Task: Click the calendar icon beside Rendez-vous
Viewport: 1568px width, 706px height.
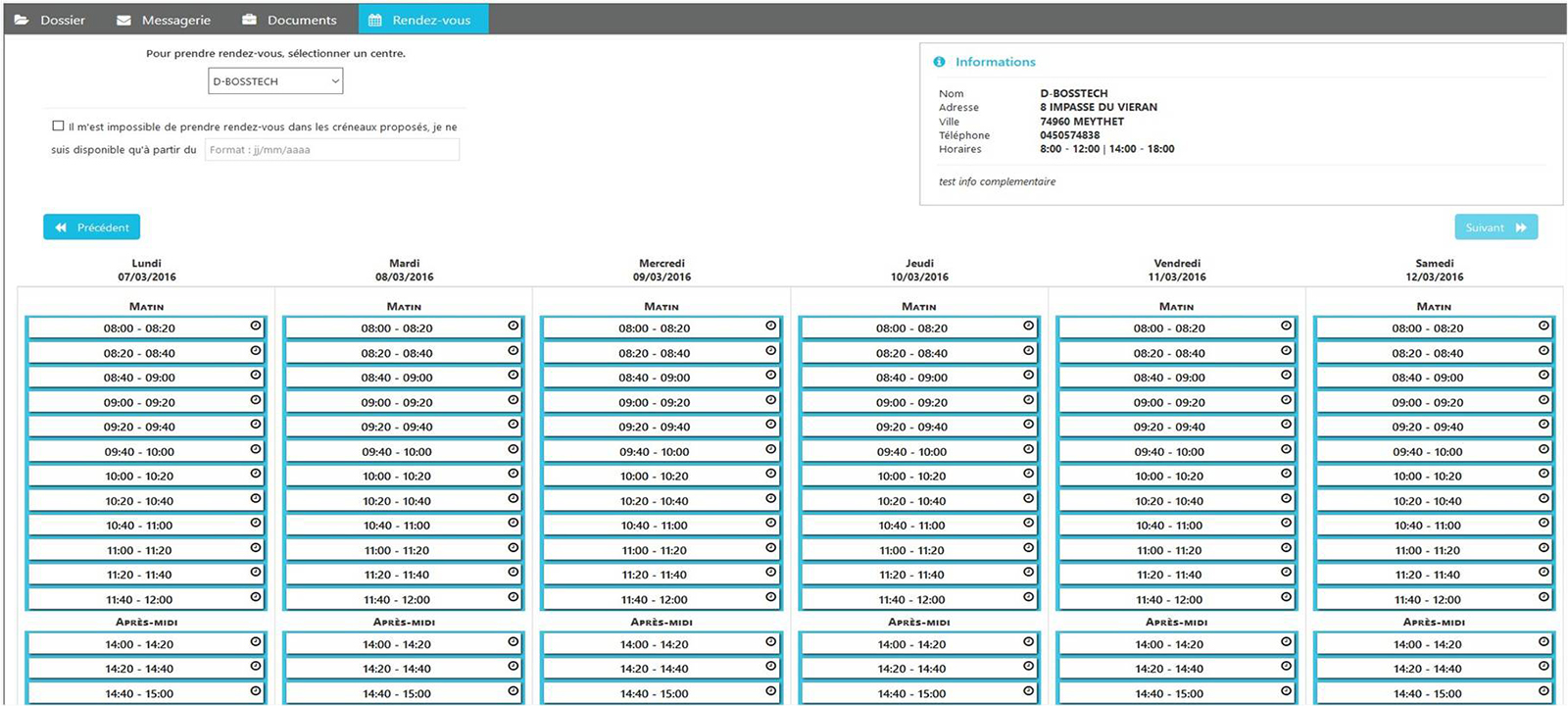Action: pyautogui.click(x=374, y=20)
